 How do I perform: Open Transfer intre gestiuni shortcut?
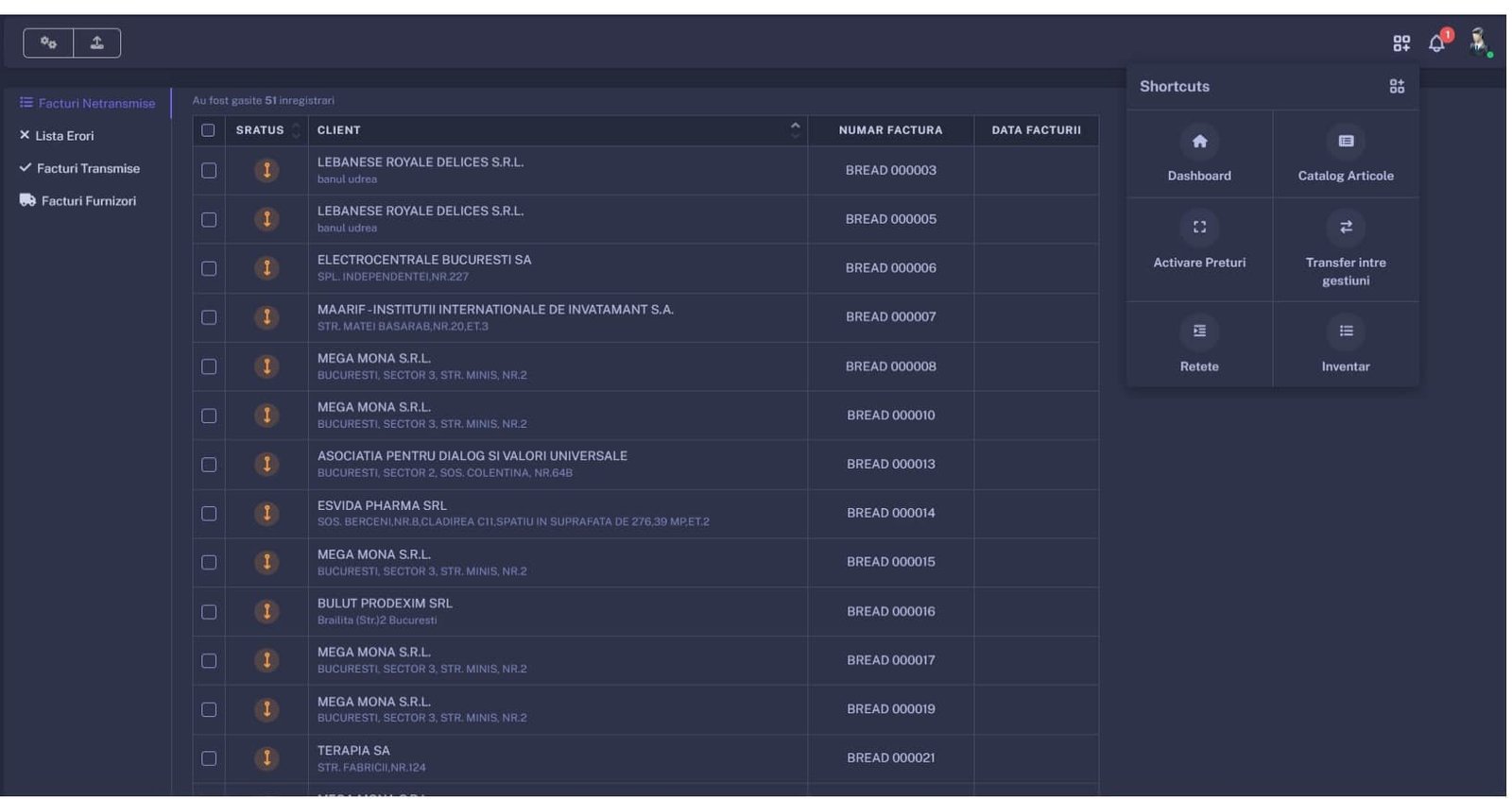(x=1346, y=250)
